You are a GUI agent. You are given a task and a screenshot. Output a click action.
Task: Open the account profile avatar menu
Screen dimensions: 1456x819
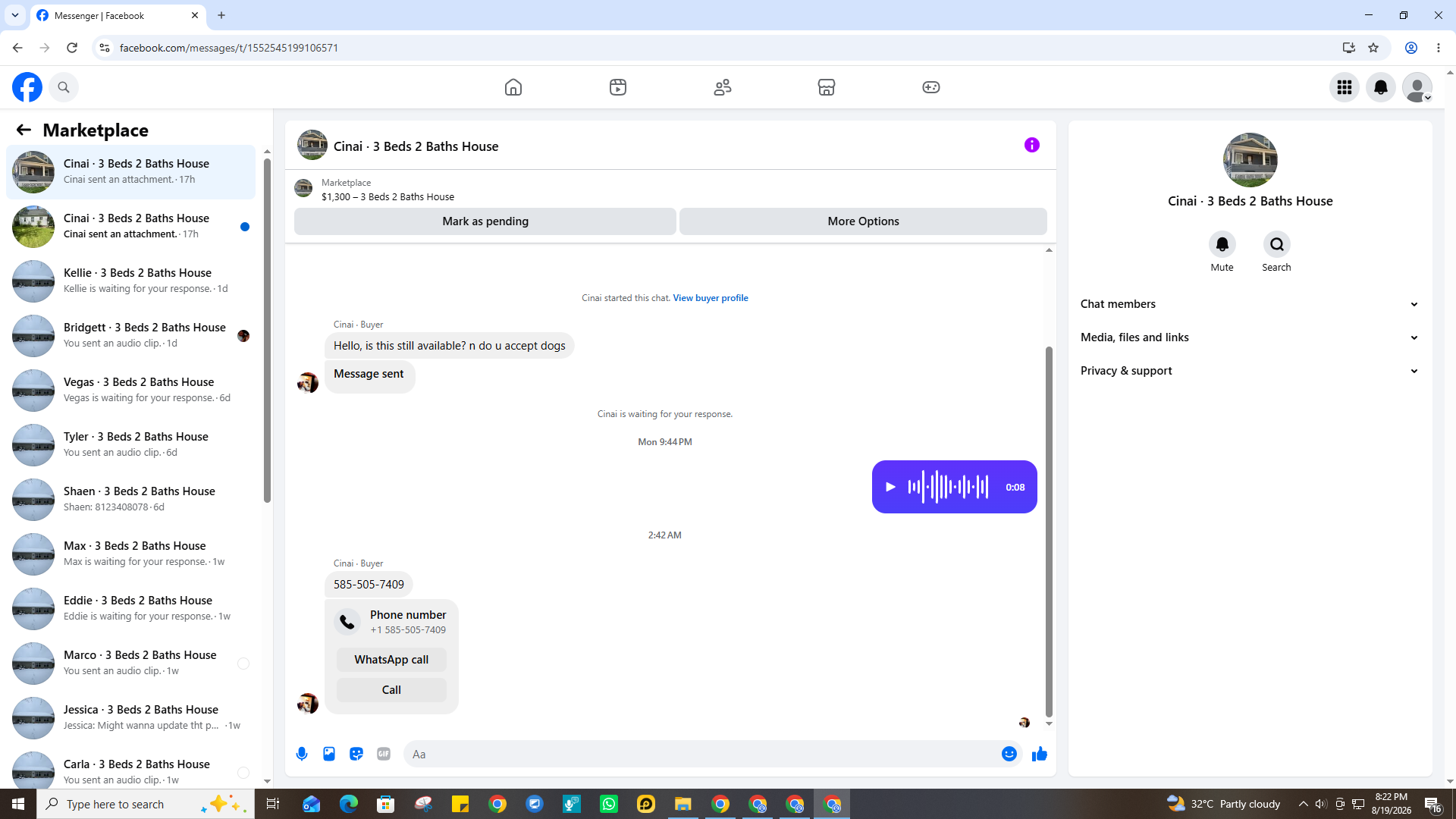click(1417, 87)
